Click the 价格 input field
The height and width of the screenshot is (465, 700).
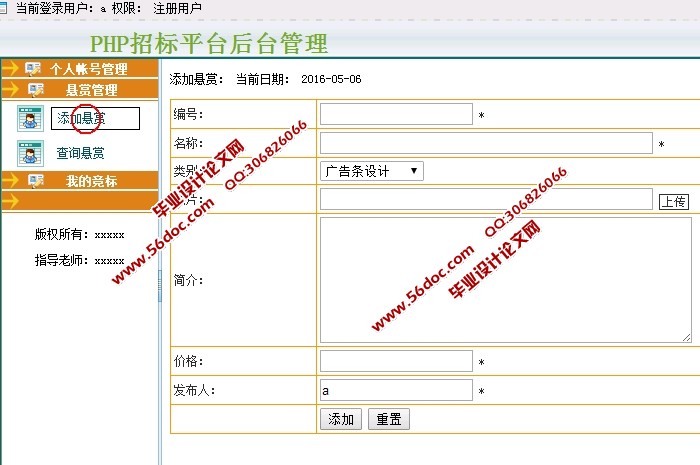click(396, 361)
